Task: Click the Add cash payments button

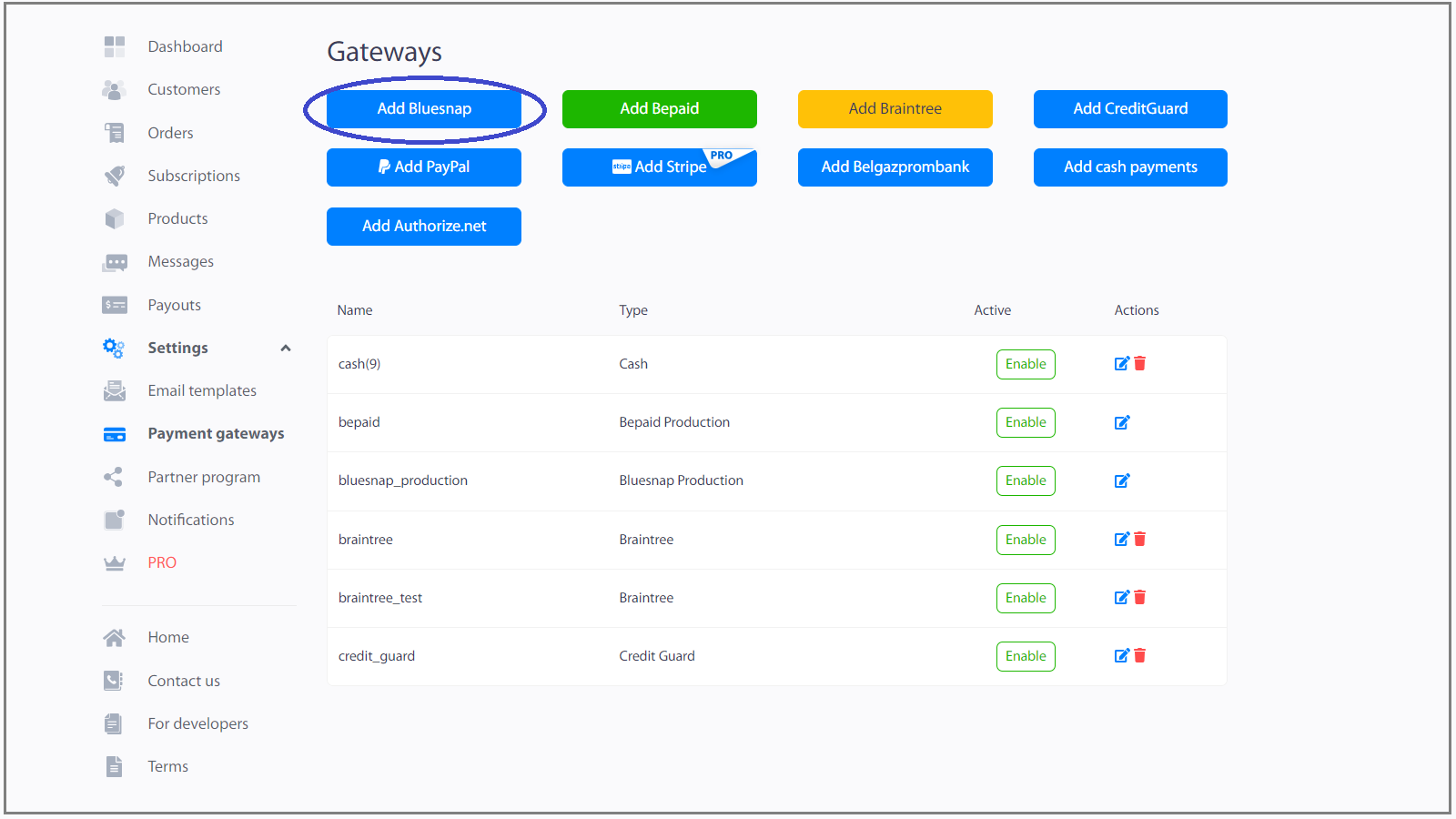Action: point(1130,167)
